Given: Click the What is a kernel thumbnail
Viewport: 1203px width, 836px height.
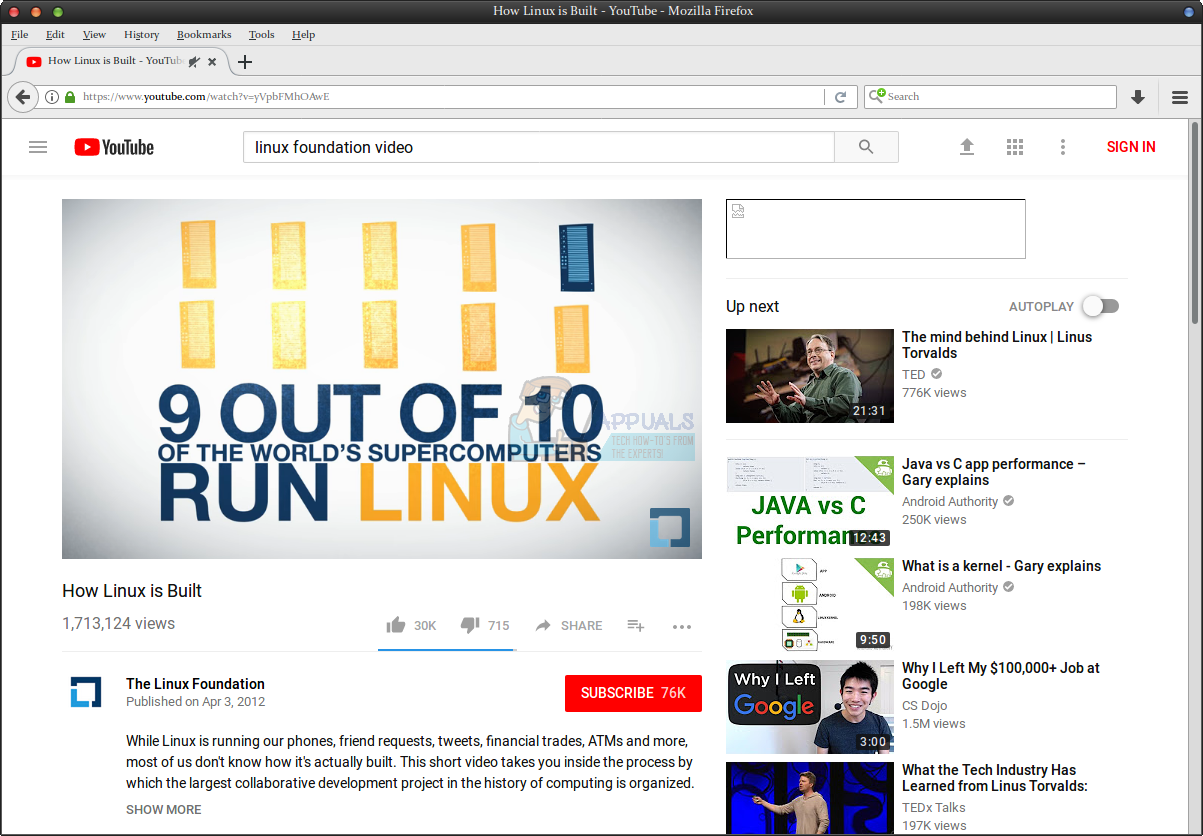Looking at the screenshot, I should click(810, 605).
